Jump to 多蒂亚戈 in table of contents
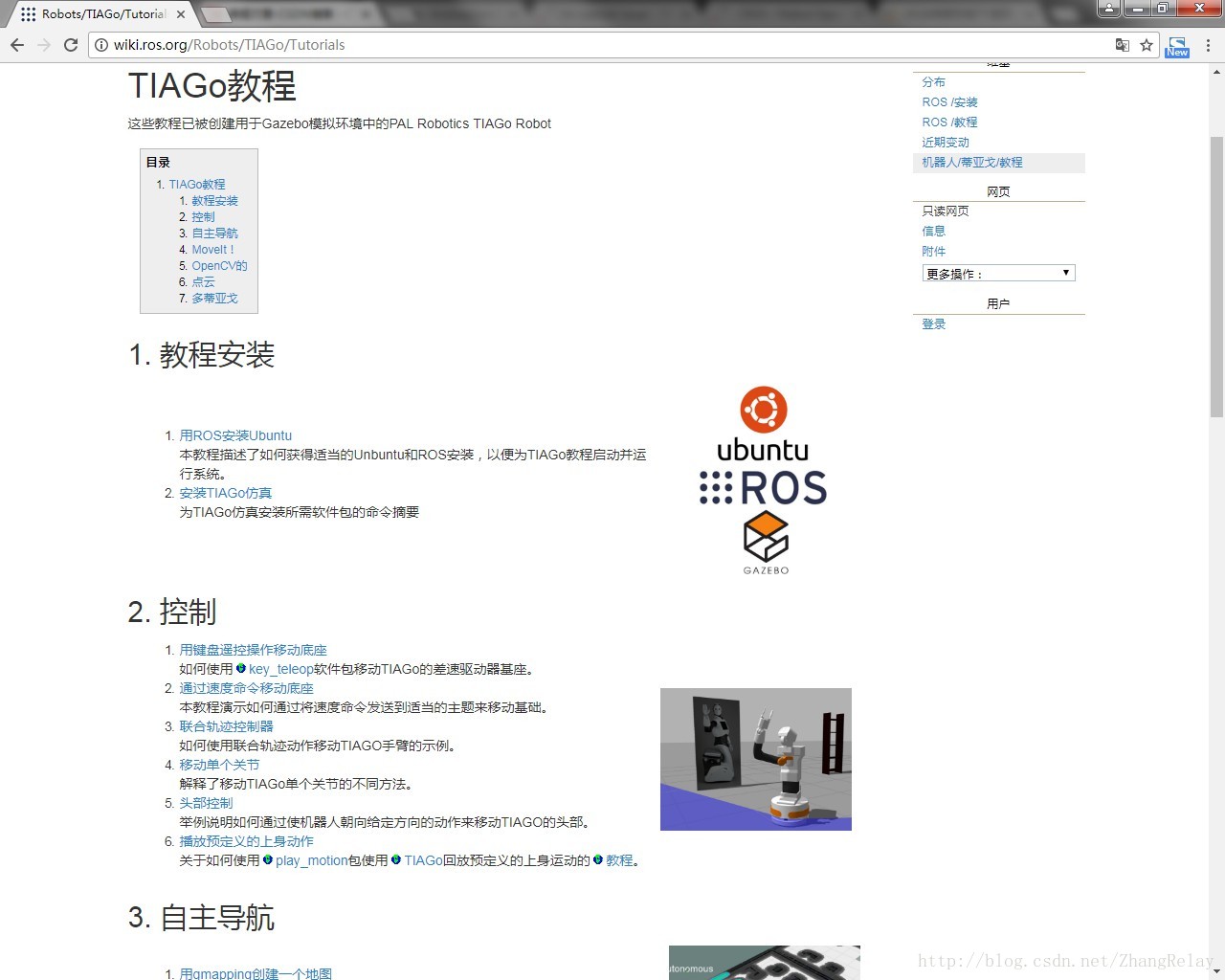 (x=214, y=299)
